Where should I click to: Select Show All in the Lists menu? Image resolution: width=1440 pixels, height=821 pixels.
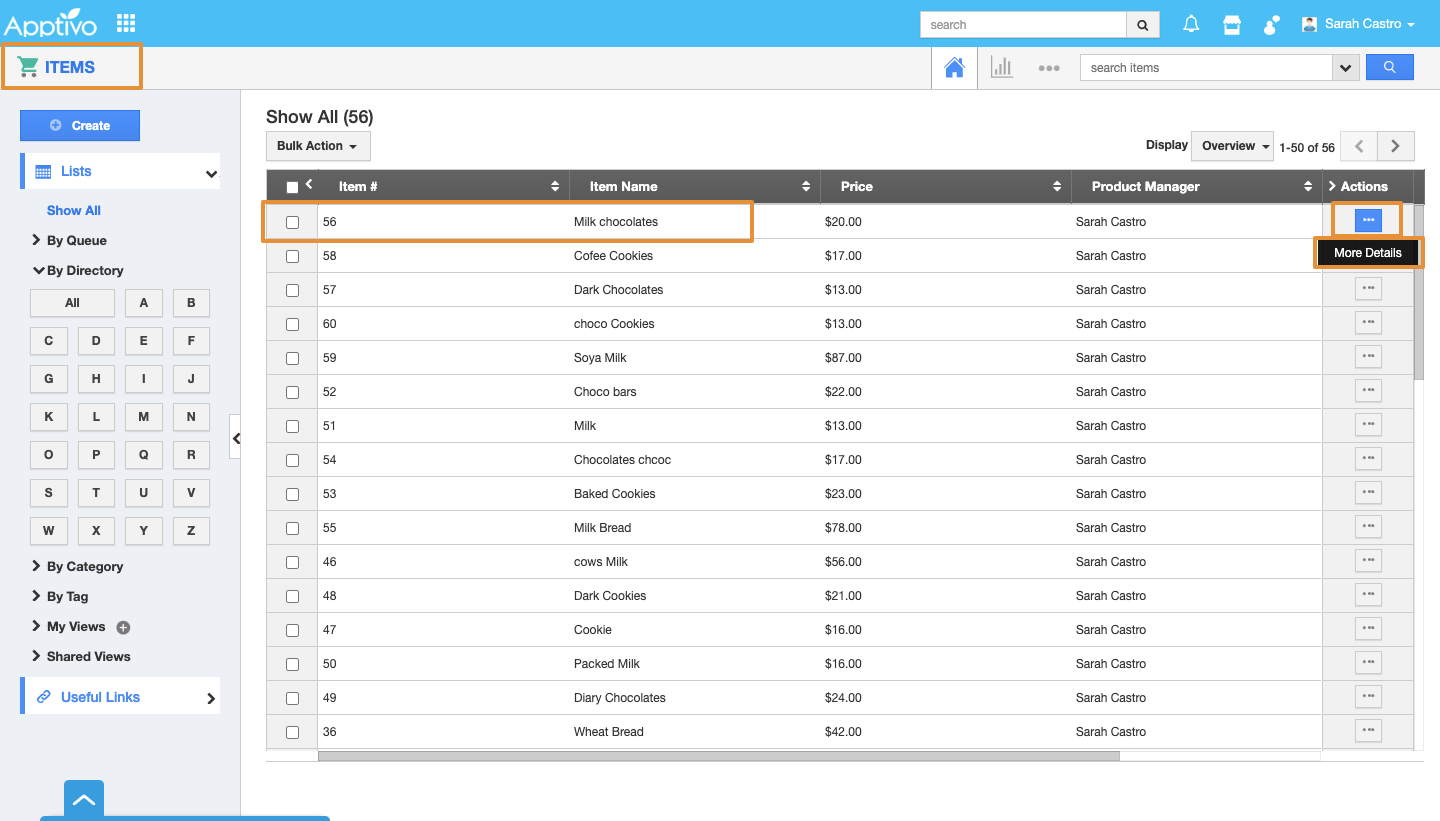tap(73, 211)
